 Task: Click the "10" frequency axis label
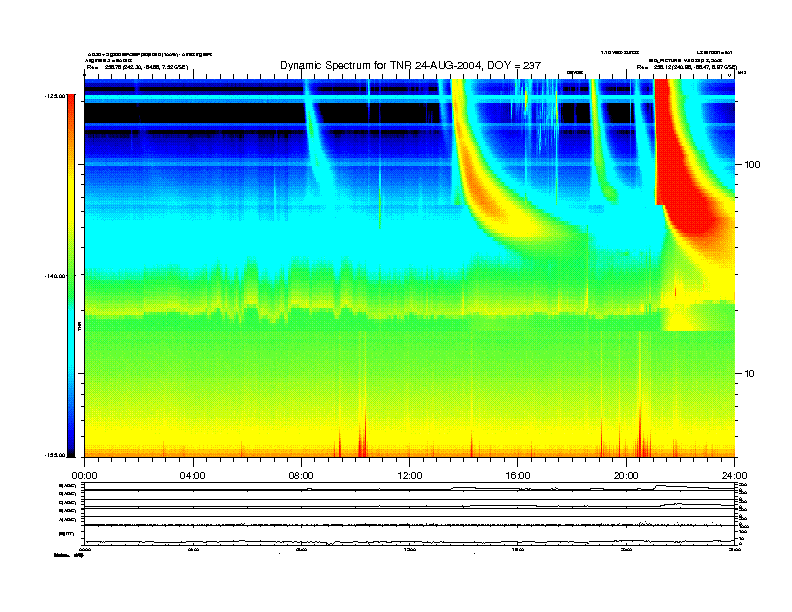pos(750,374)
